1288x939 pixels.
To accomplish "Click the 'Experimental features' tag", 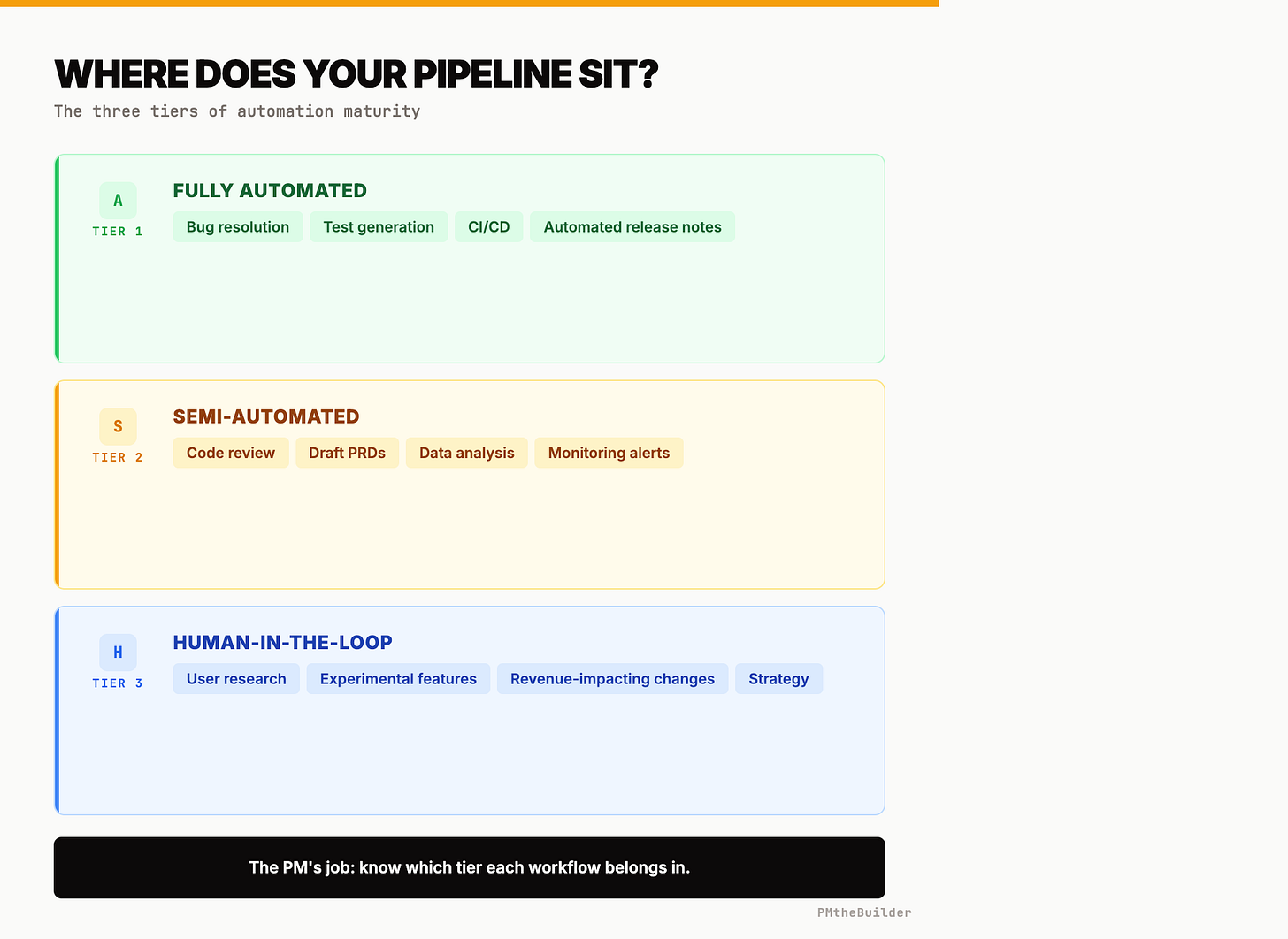I will pos(398,679).
